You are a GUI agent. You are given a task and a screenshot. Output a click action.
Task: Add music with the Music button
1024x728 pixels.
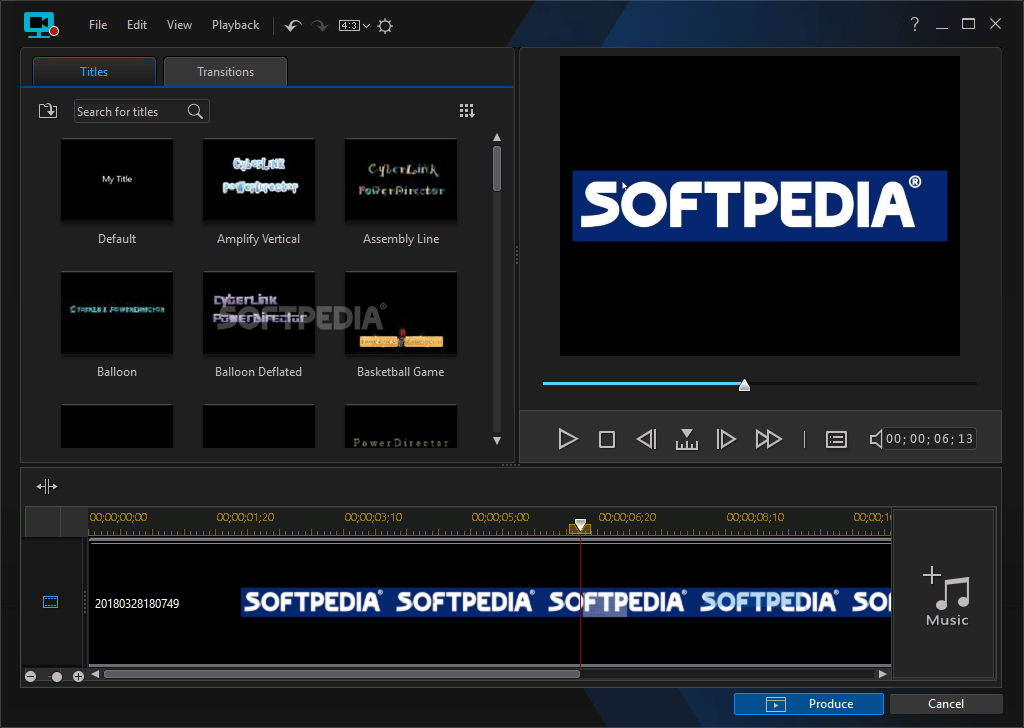[946, 596]
